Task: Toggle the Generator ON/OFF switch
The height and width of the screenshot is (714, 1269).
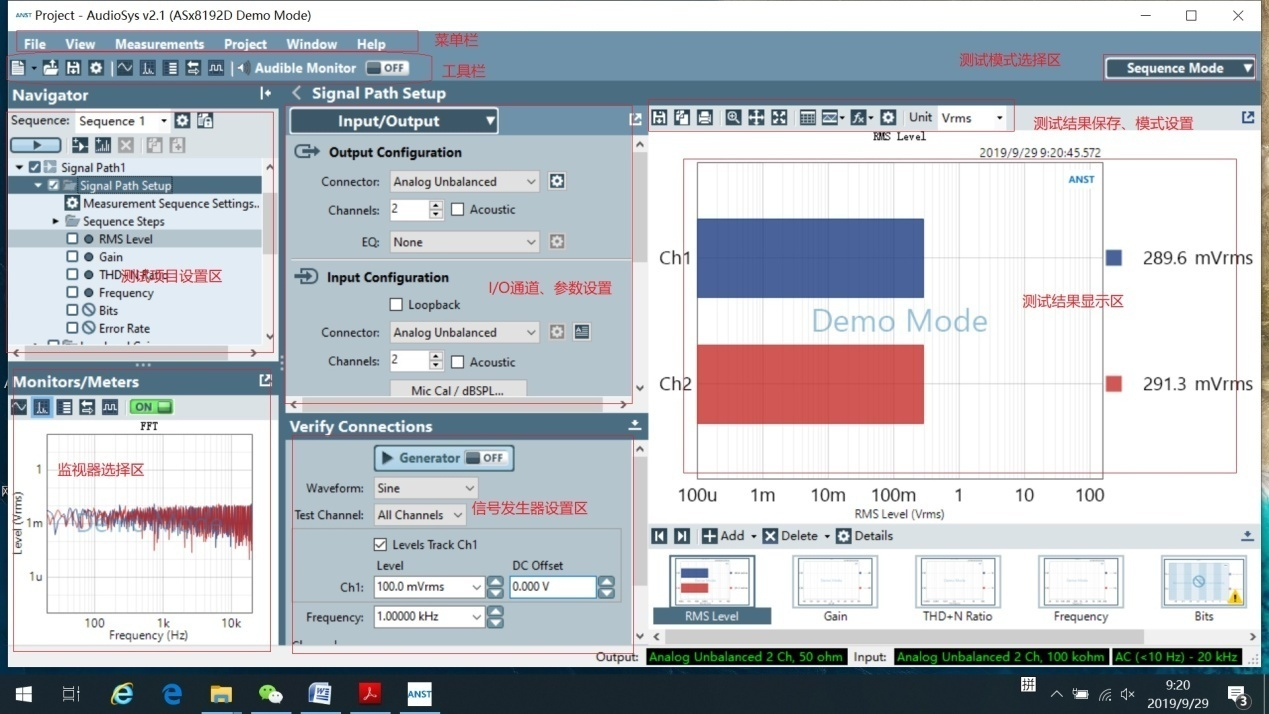Action: (x=486, y=458)
